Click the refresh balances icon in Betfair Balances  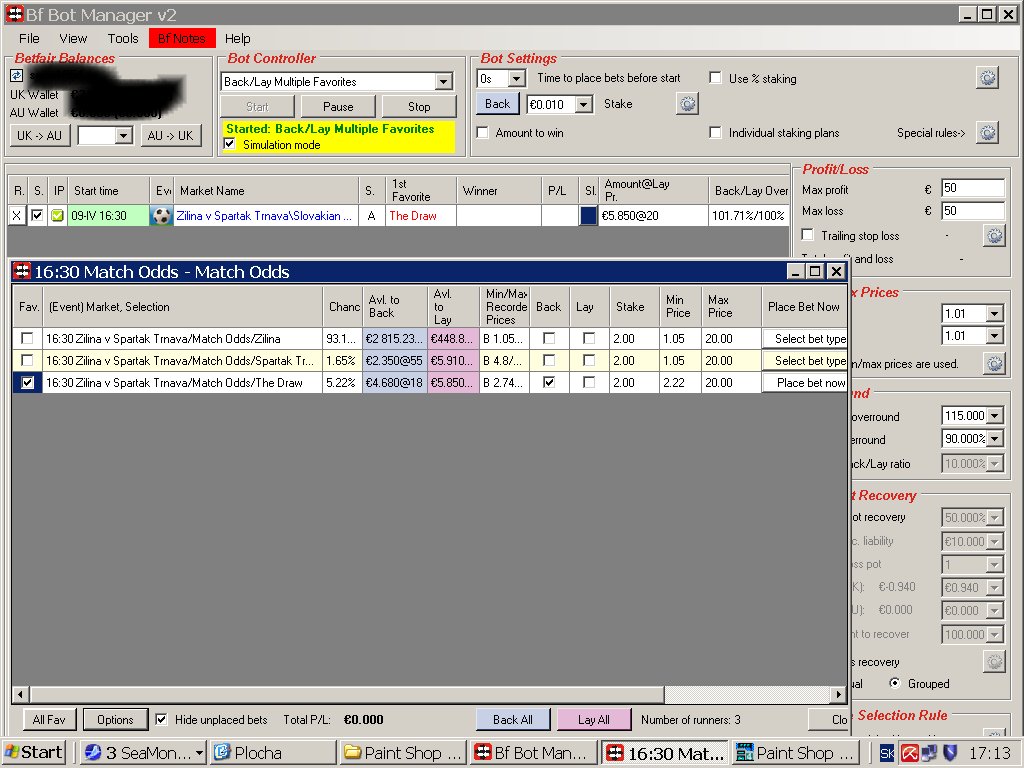pyautogui.click(x=16, y=76)
